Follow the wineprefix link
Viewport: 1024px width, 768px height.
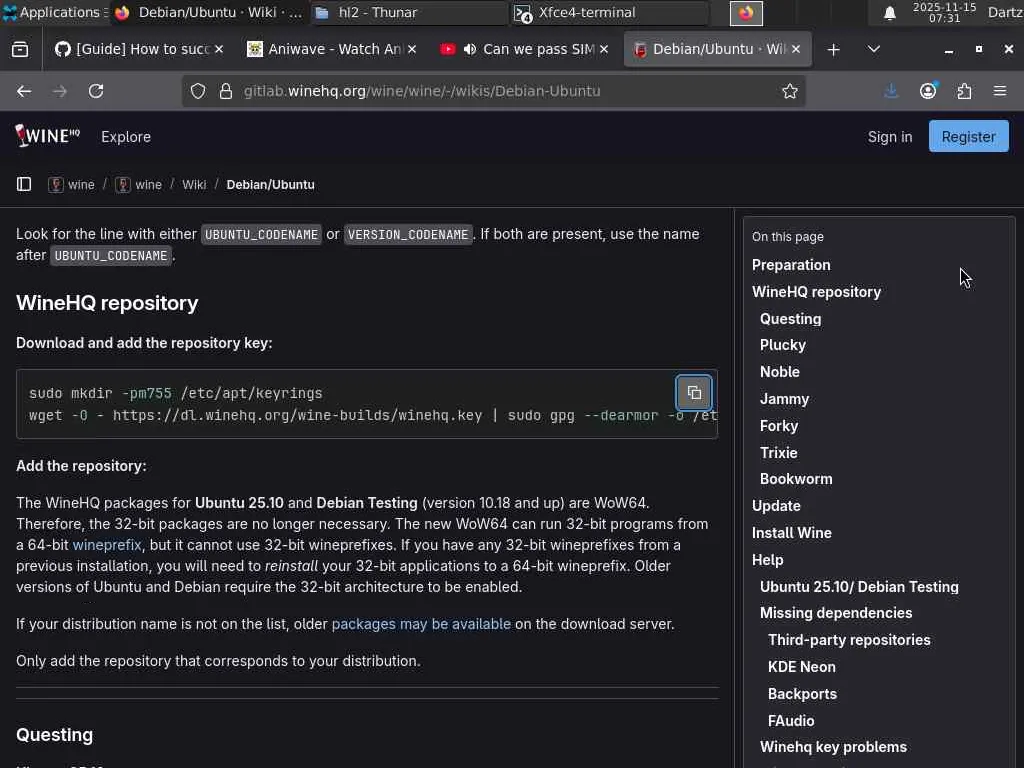click(x=107, y=545)
